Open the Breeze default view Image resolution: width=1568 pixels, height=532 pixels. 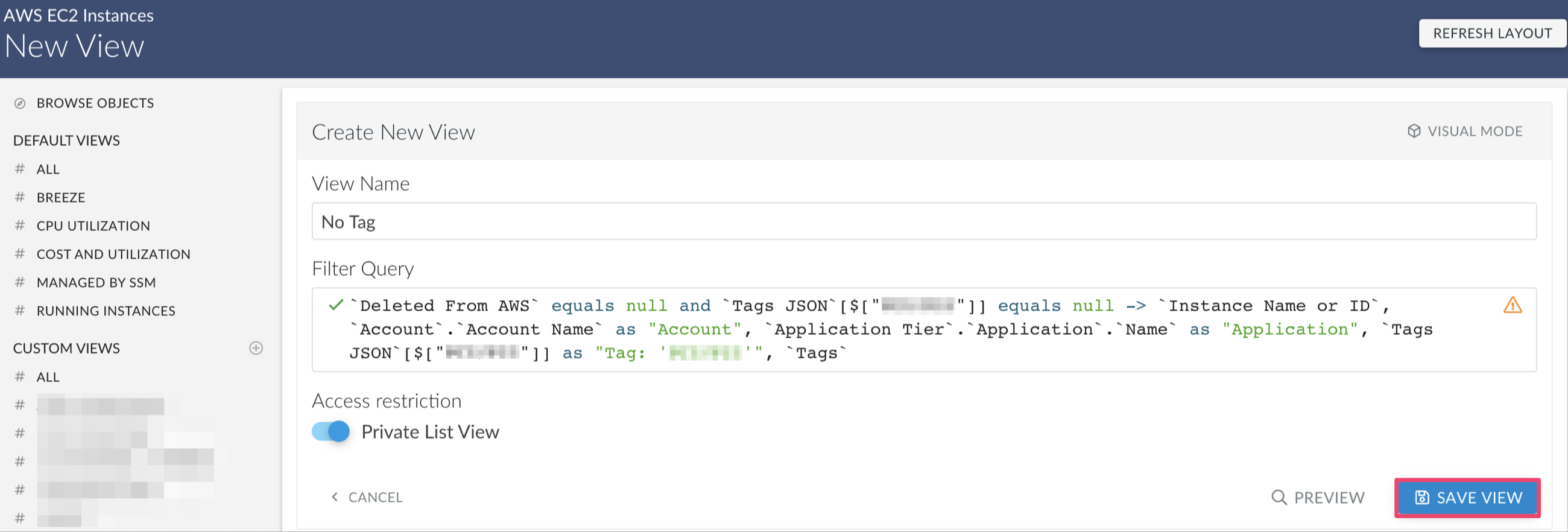click(61, 198)
